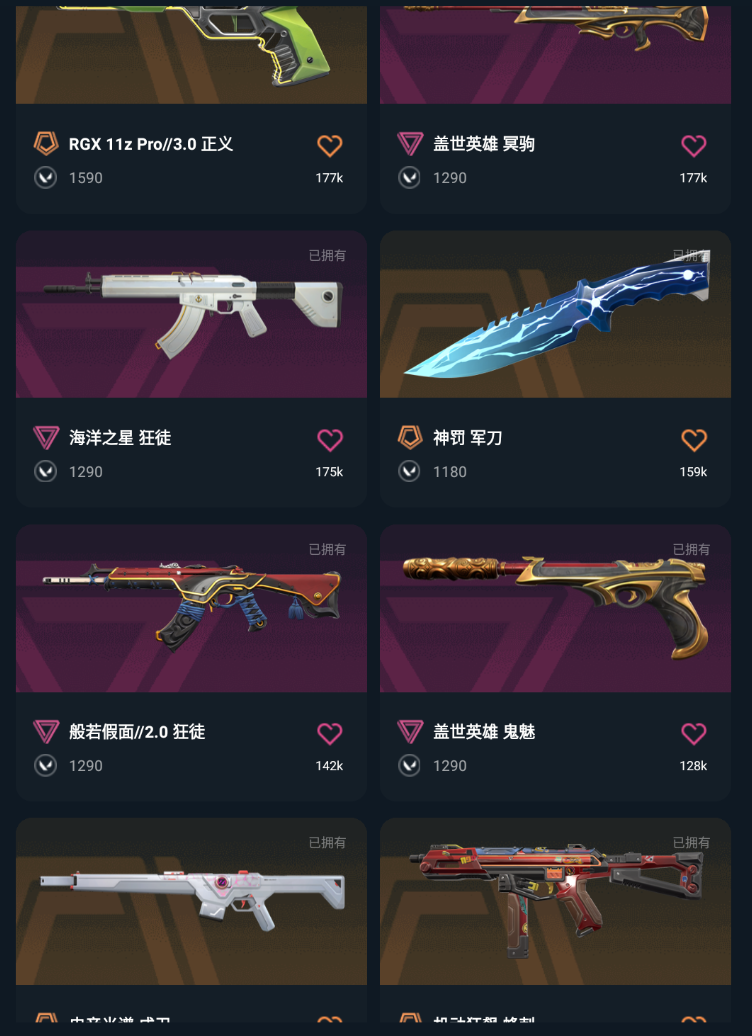Like the 盖世英雄 冥驹 skin heart

pos(694,145)
